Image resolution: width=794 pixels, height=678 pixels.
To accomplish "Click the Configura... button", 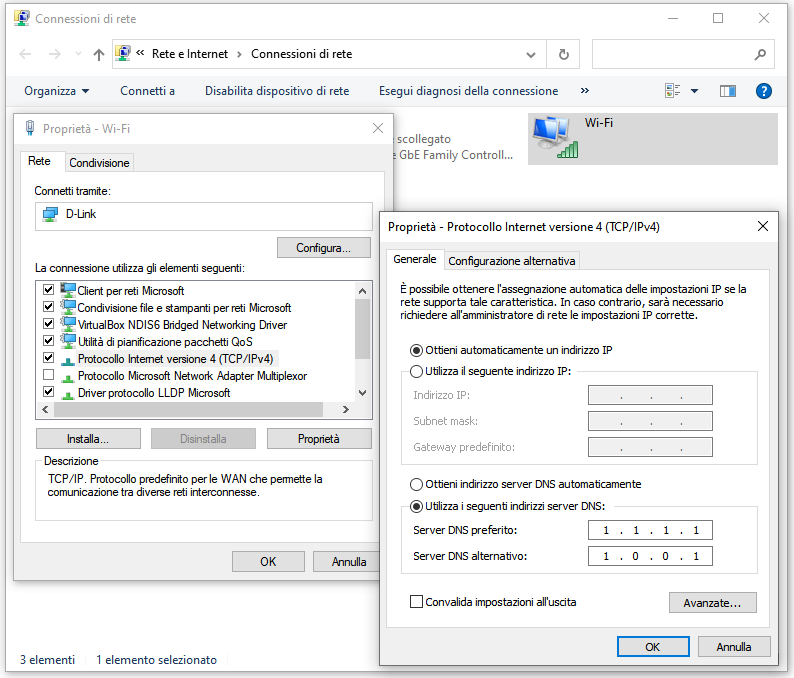I will (x=323, y=247).
